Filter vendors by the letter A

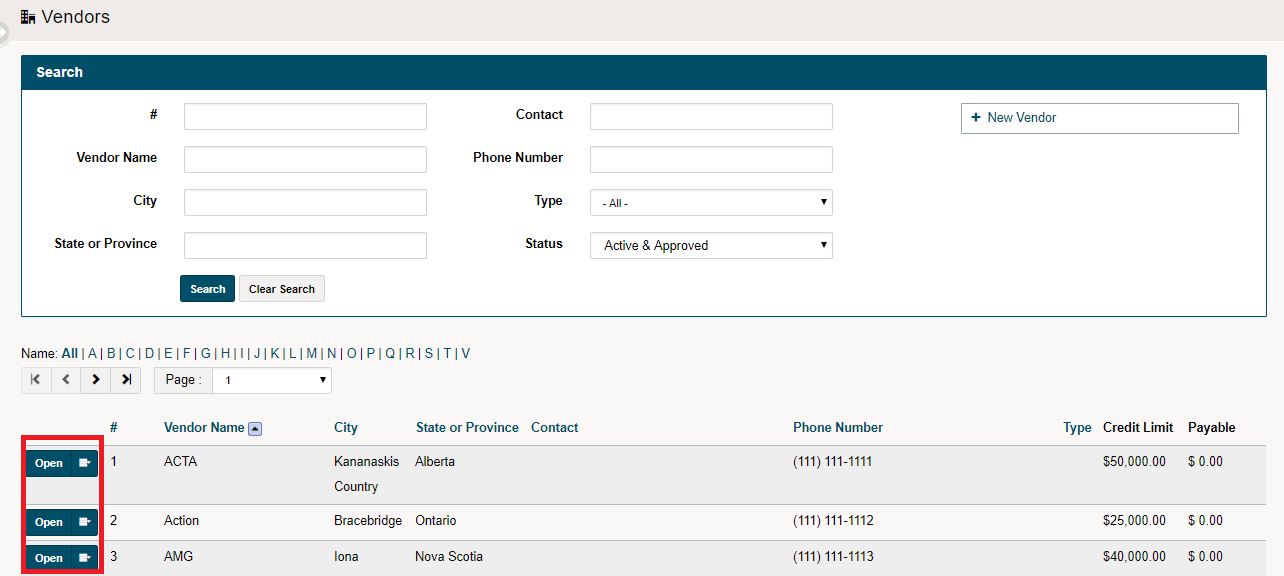click(91, 353)
